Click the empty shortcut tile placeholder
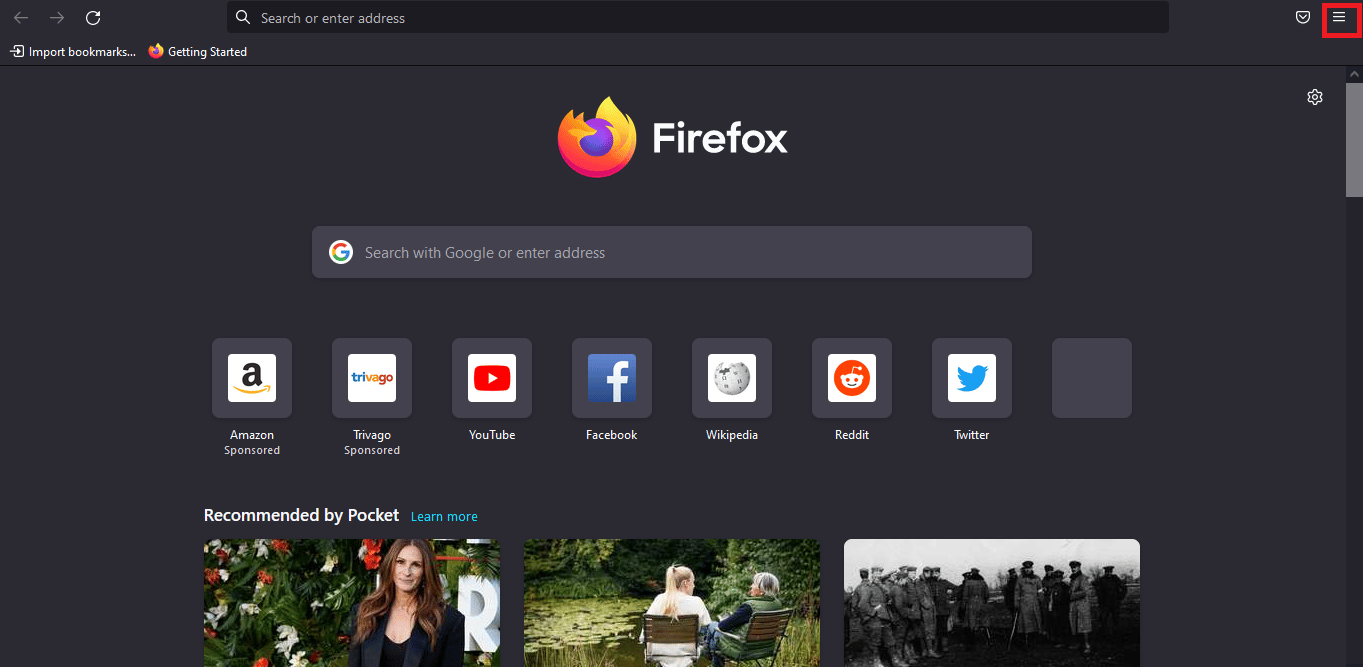The width and height of the screenshot is (1363, 667). coord(1092,378)
